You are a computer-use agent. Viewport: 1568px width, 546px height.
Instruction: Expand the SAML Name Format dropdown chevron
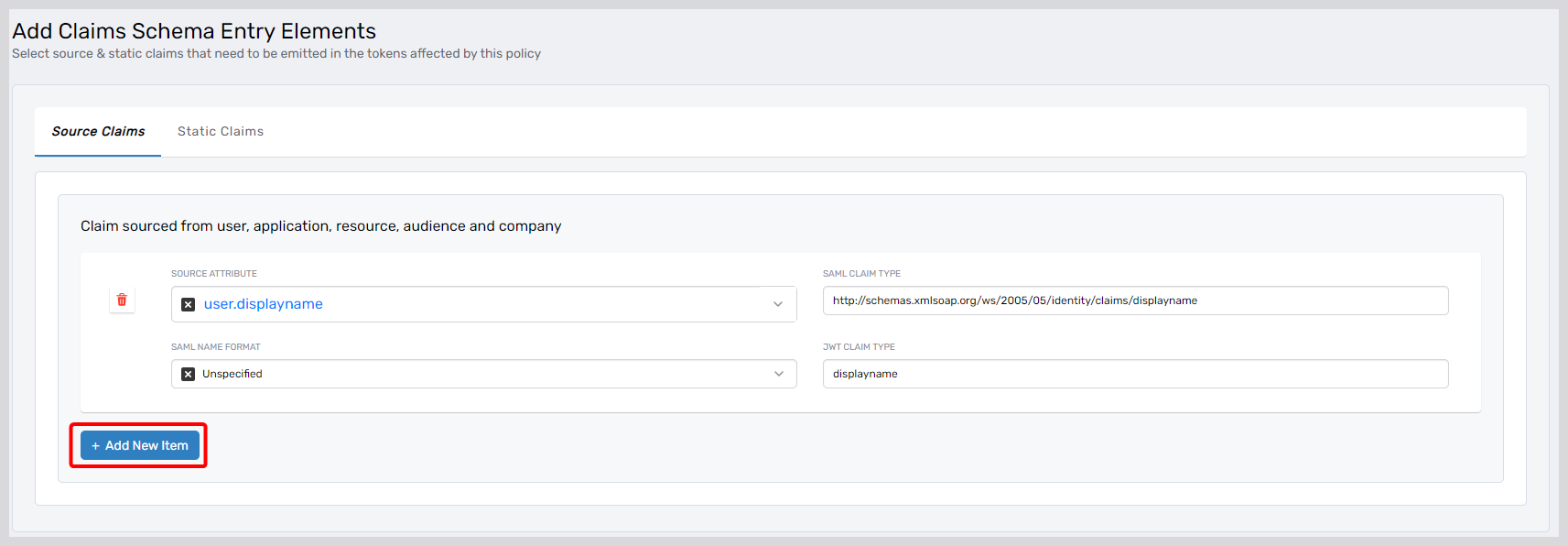pos(778,374)
